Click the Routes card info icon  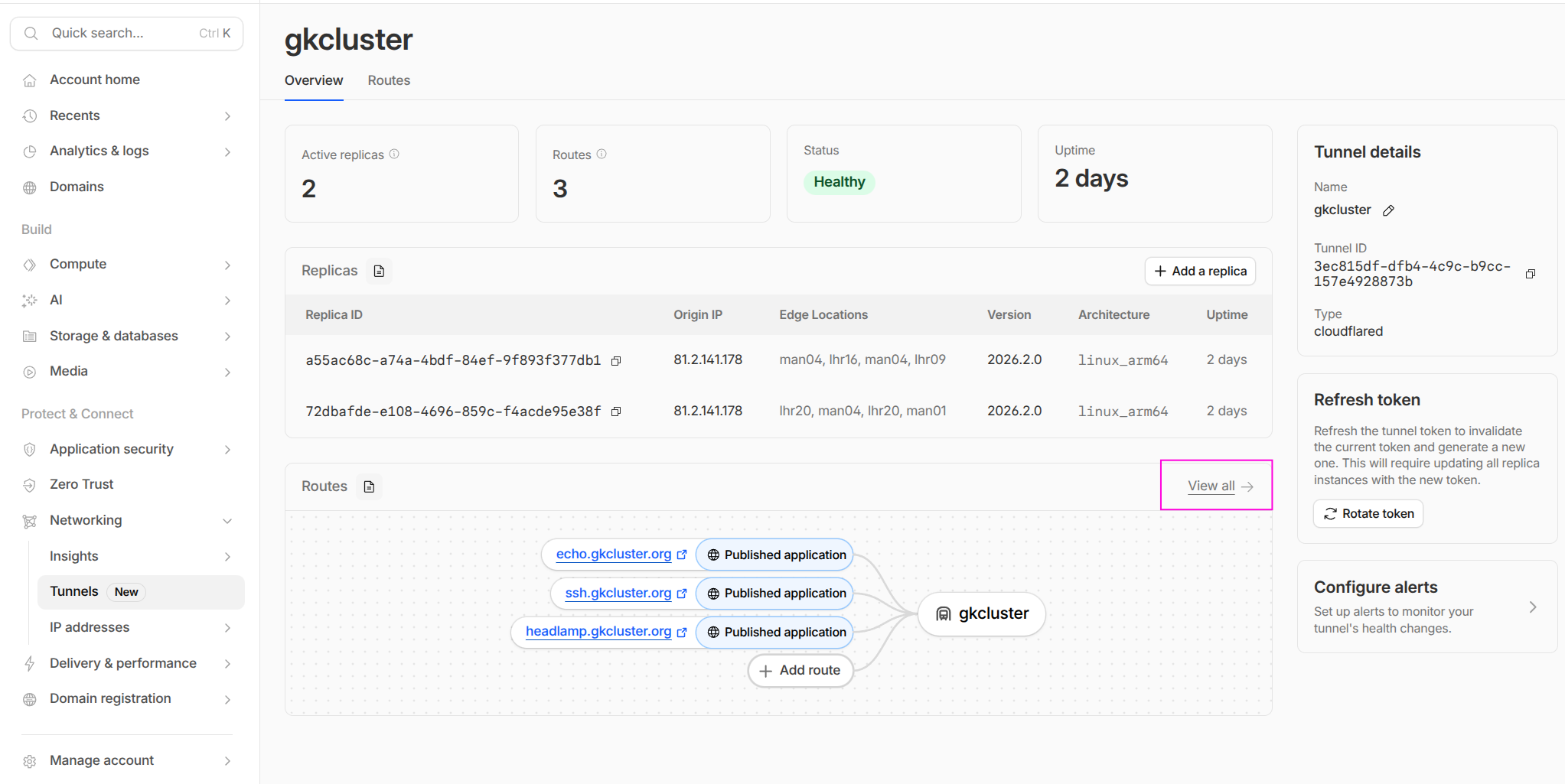pos(602,154)
